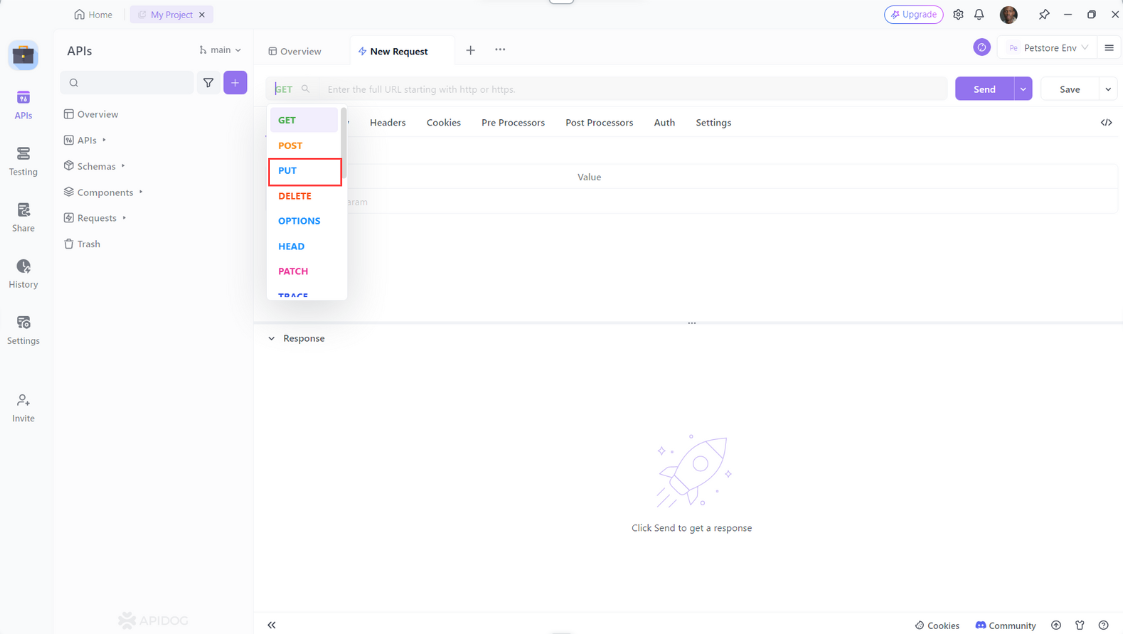Switch to the Cookies request tab

(x=443, y=123)
